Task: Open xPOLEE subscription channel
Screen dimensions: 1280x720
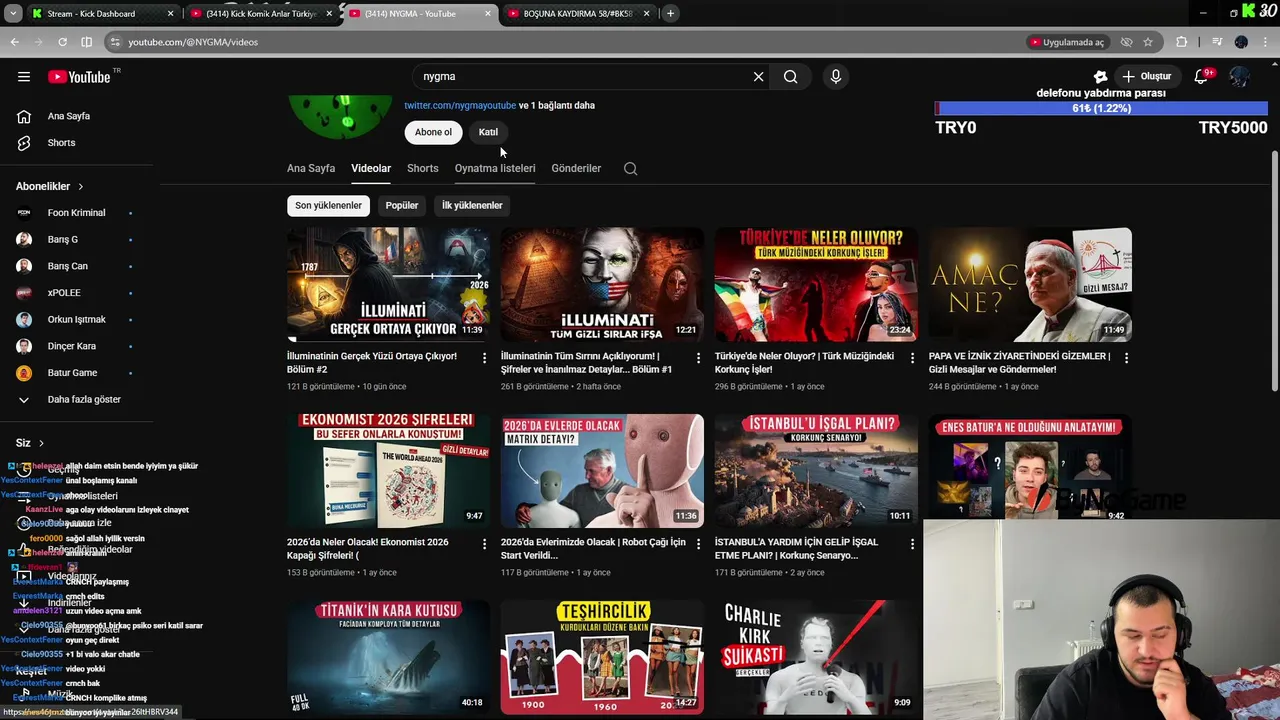Action: click(64, 293)
